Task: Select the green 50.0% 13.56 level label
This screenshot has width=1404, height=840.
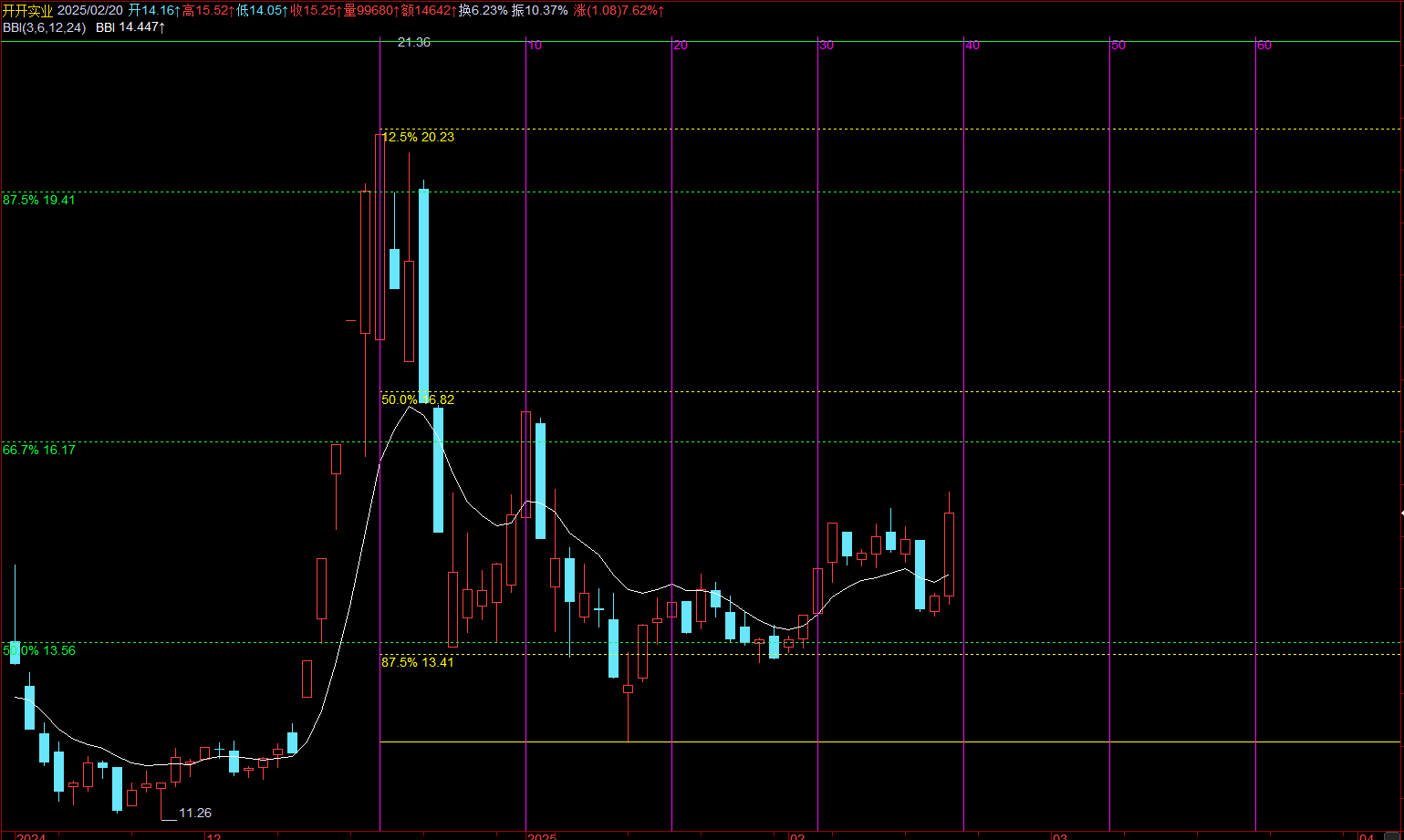Action: (39, 650)
